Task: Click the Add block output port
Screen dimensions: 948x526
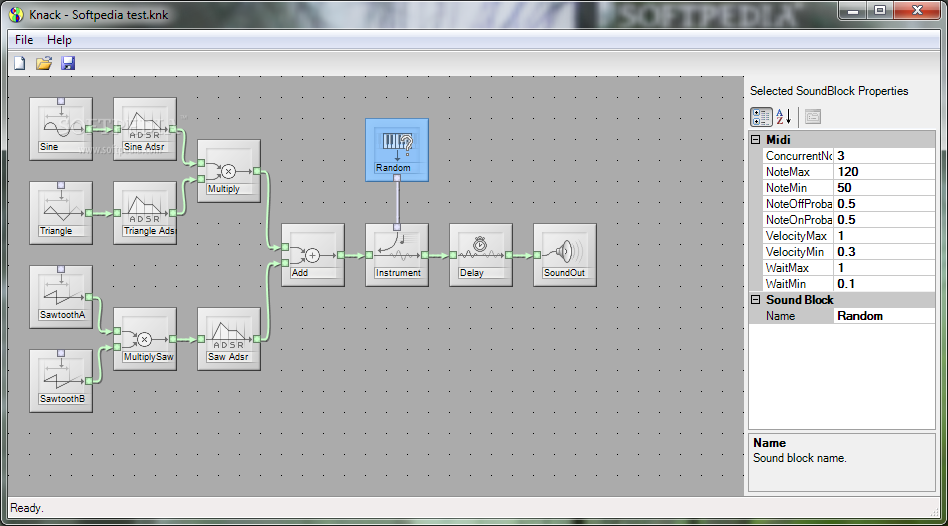Action: [x=341, y=255]
